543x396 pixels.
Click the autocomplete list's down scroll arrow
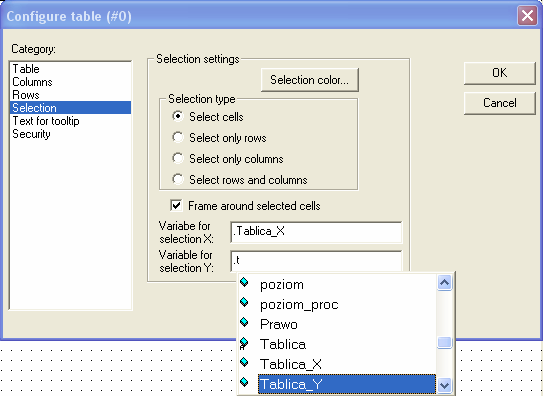444,385
